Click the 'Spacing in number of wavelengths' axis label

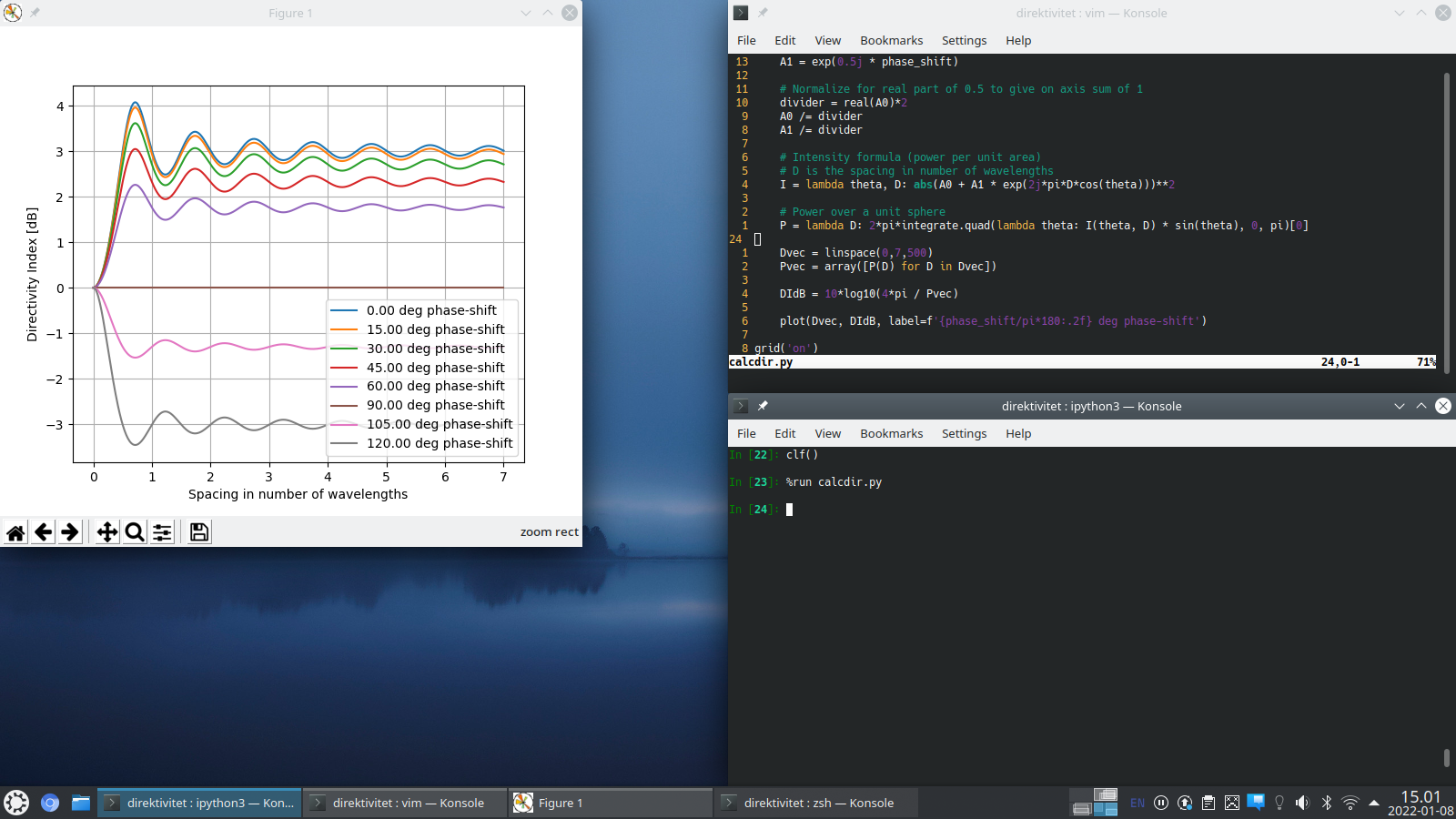point(298,494)
